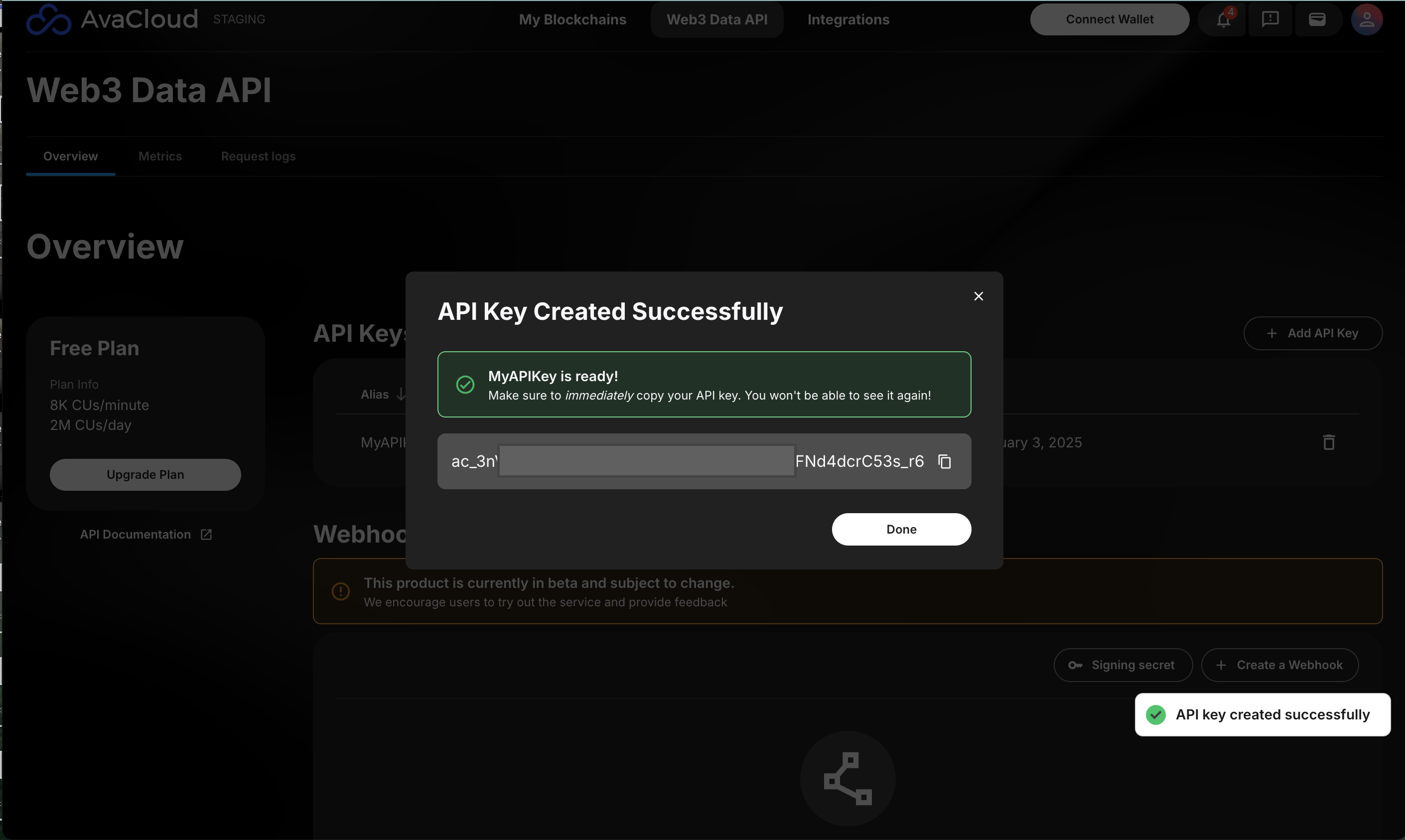Open API Documentation external link

pyautogui.click(x=145, y=534)
